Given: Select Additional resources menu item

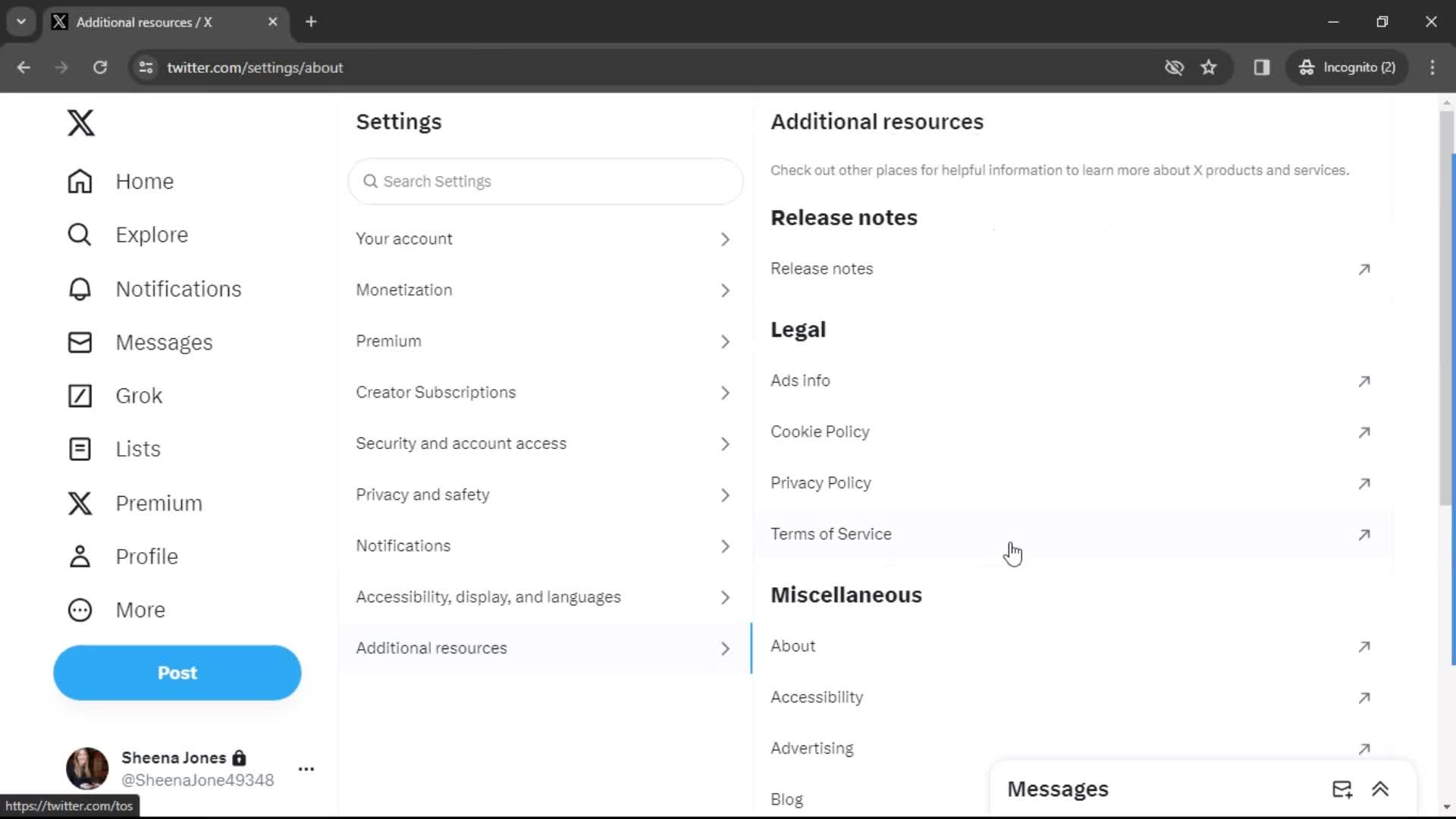Looking at the screenshot, I should (x=544, y=648).
